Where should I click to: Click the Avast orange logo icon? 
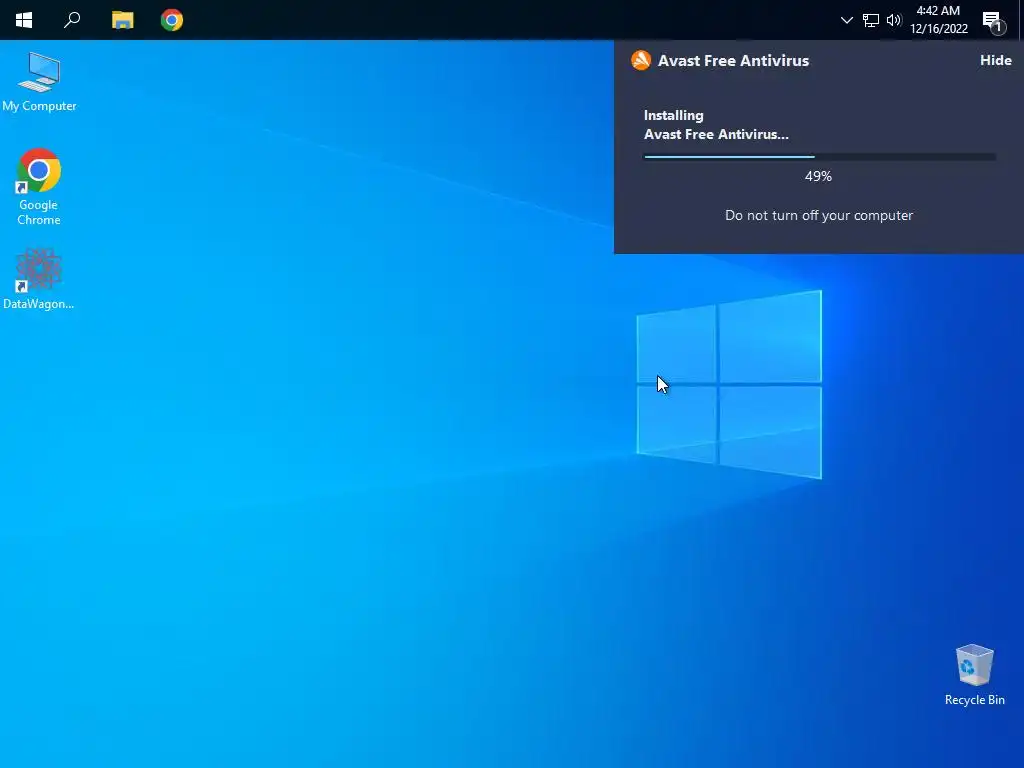[x=641, y=60]
